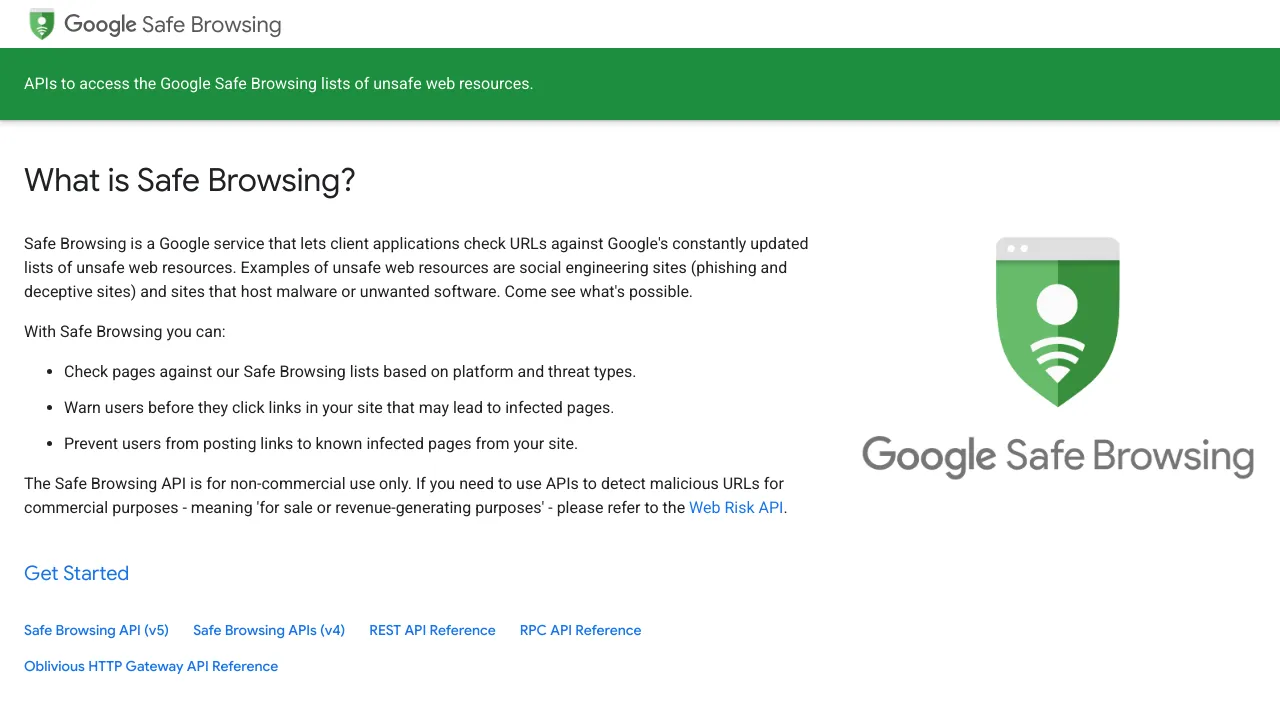Open Safe Browsing API (v5) link
This screenshot has width=1280, height=720.
click(96, 630)
